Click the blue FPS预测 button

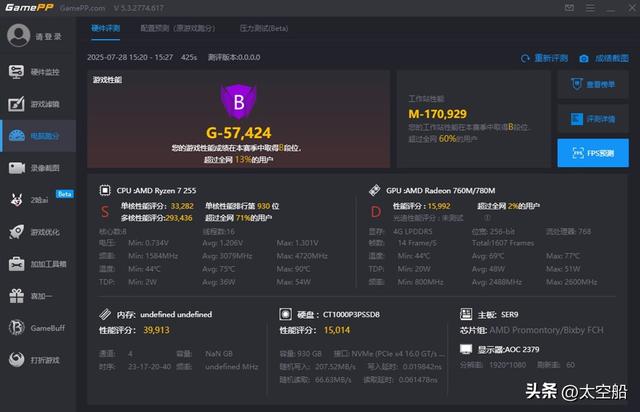(x=593, y=153)
